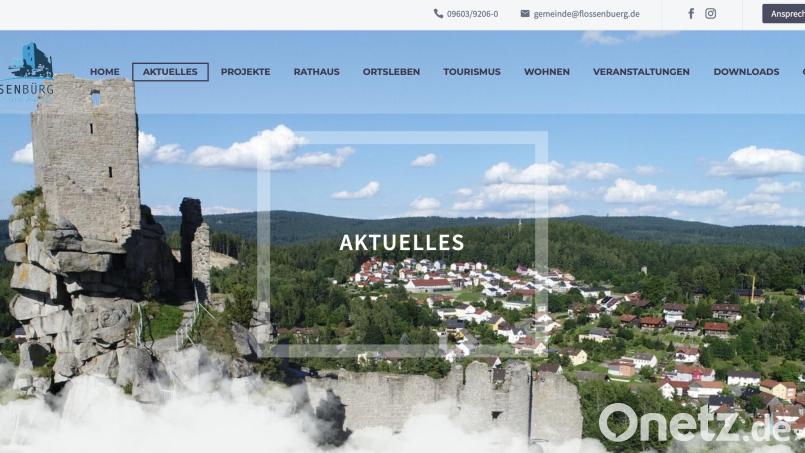Open the HOME menu item
The height and width of the screenshot is (453, 805).
[x=105, y=72]
